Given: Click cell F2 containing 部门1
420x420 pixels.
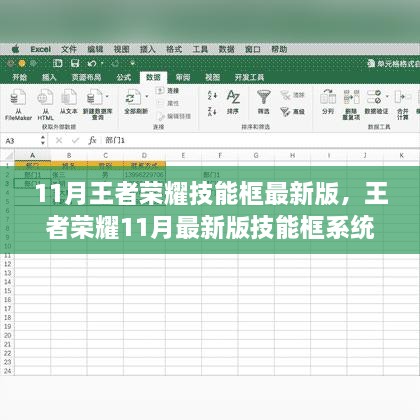Looking at the screenshot, I should pyautogui.click(x=220, y=175).
